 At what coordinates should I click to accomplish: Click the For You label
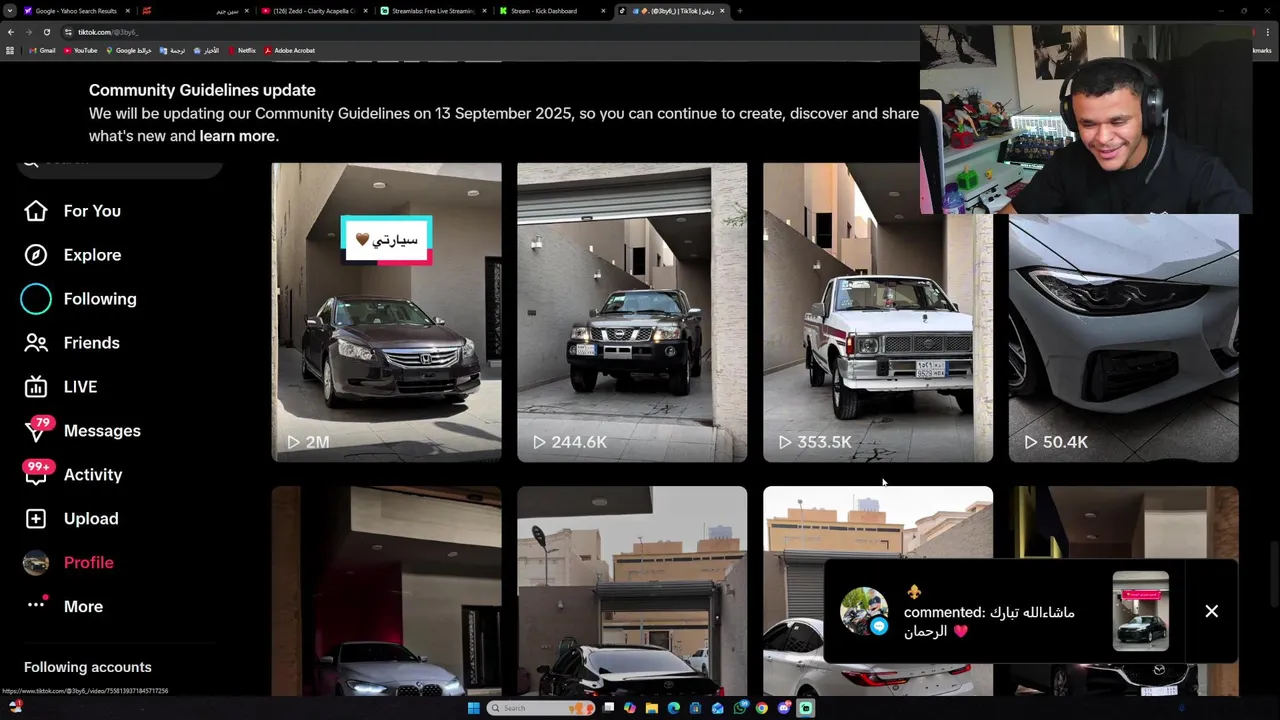click(92, 211)
